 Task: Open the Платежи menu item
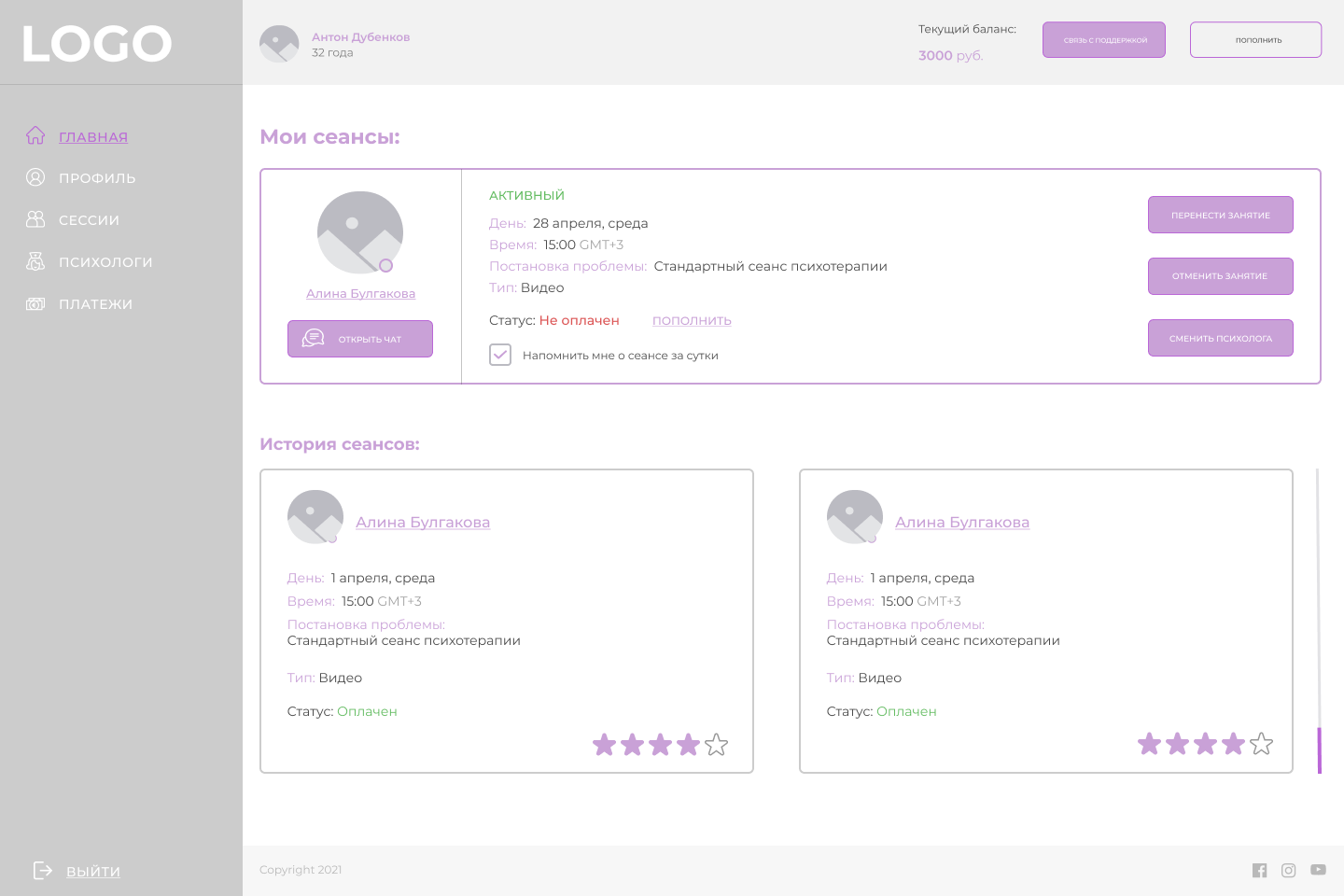[95, 304]
